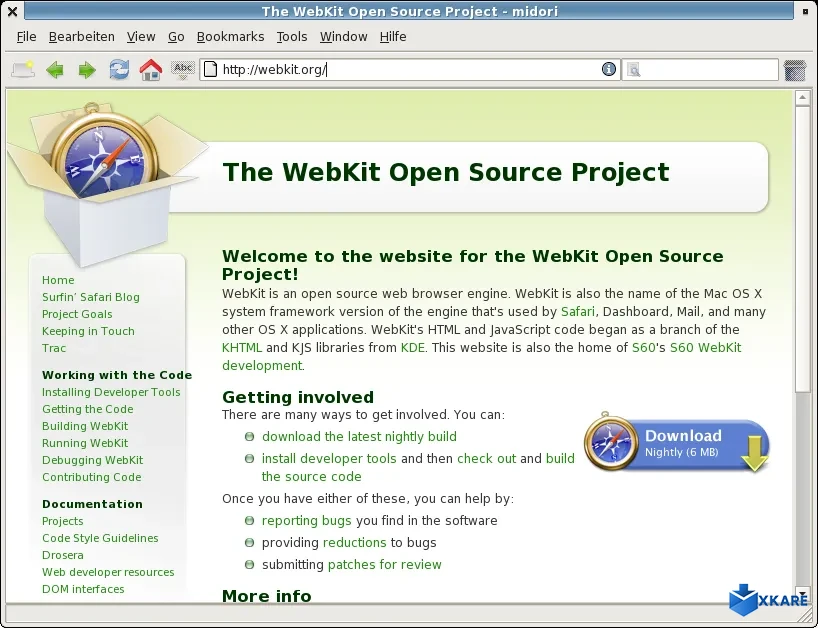Viewport: 818px width, 628px height.
Task: Open the Web developer resources link
Action: coord(108,572)
